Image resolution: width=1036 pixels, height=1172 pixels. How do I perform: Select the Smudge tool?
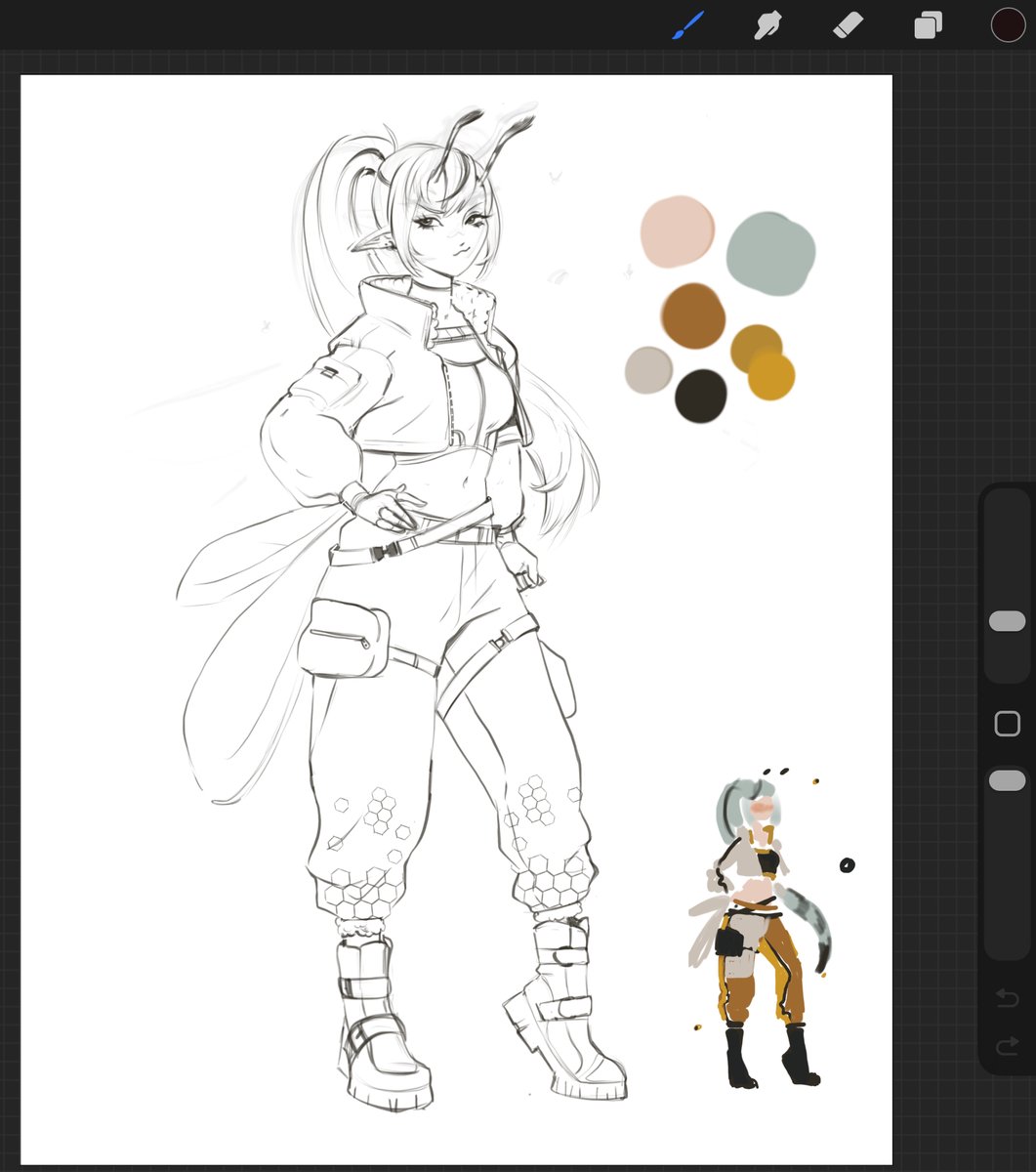tap(768, 25)
